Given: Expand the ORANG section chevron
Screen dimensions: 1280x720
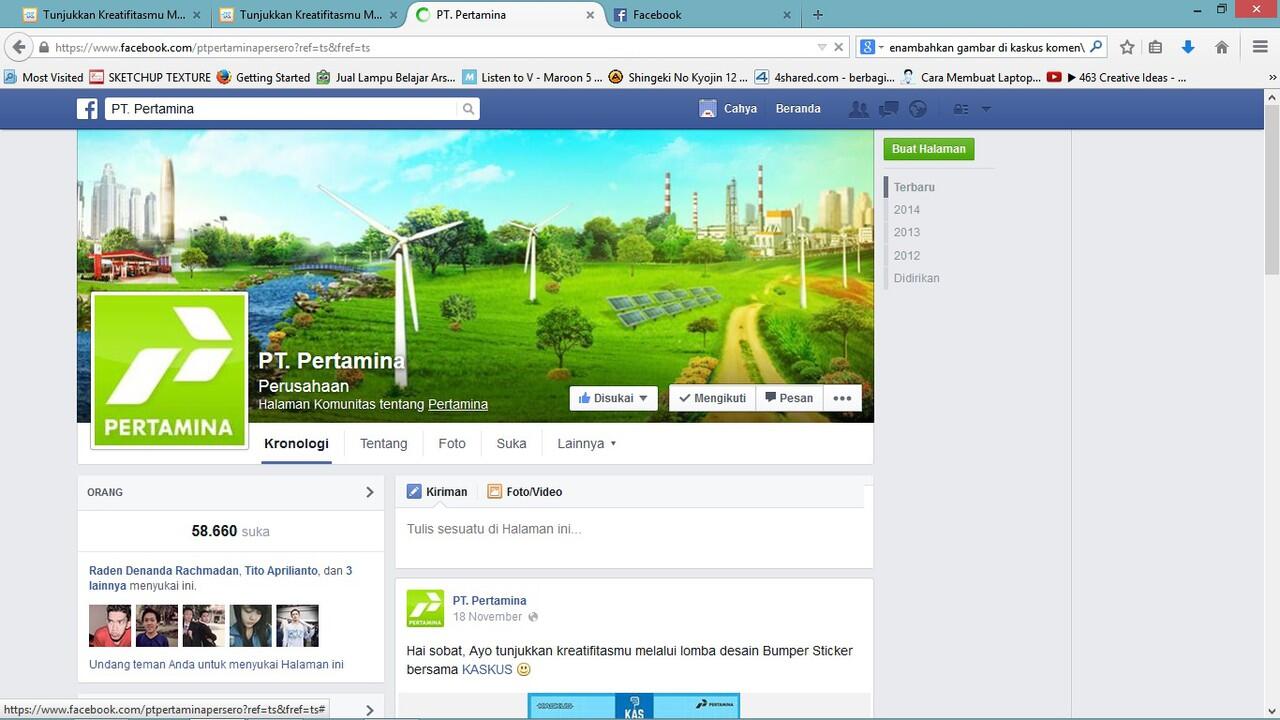Looking at the screenshot, I should coord(369,492).
